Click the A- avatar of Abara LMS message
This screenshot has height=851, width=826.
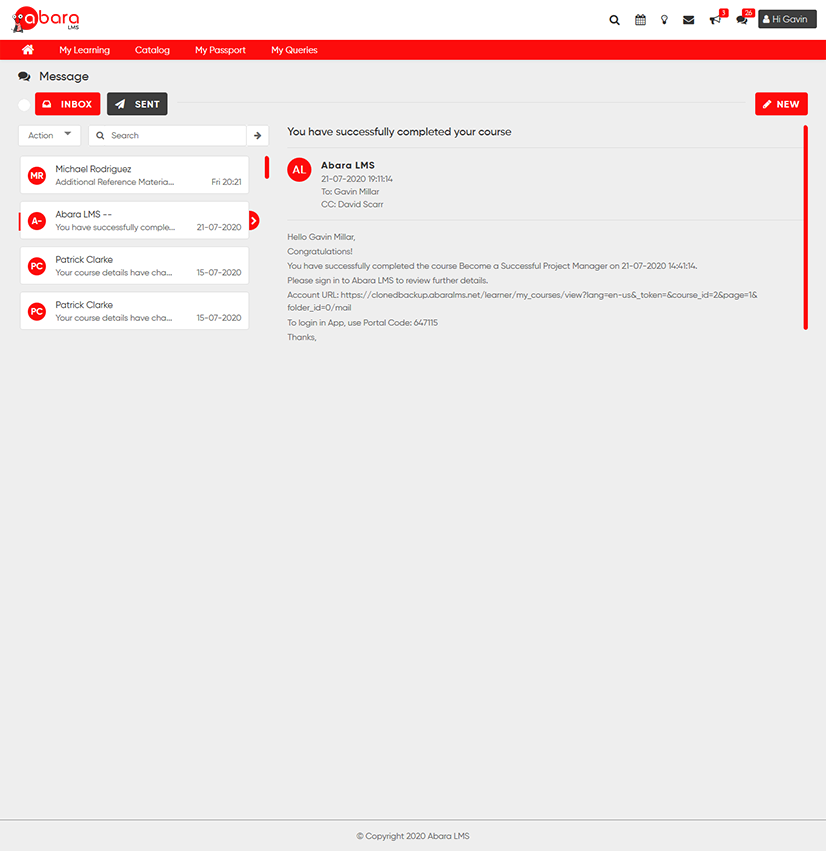37,220
